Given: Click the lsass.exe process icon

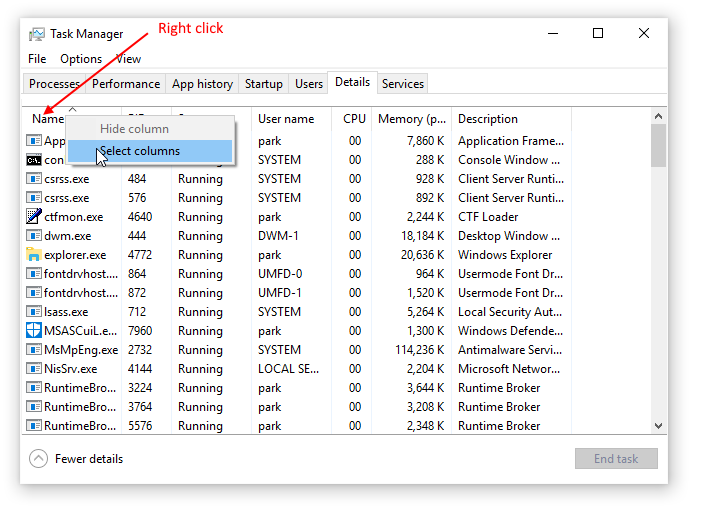Looking at the screenshot, I should pyautogui.click(x=34, y=312).
